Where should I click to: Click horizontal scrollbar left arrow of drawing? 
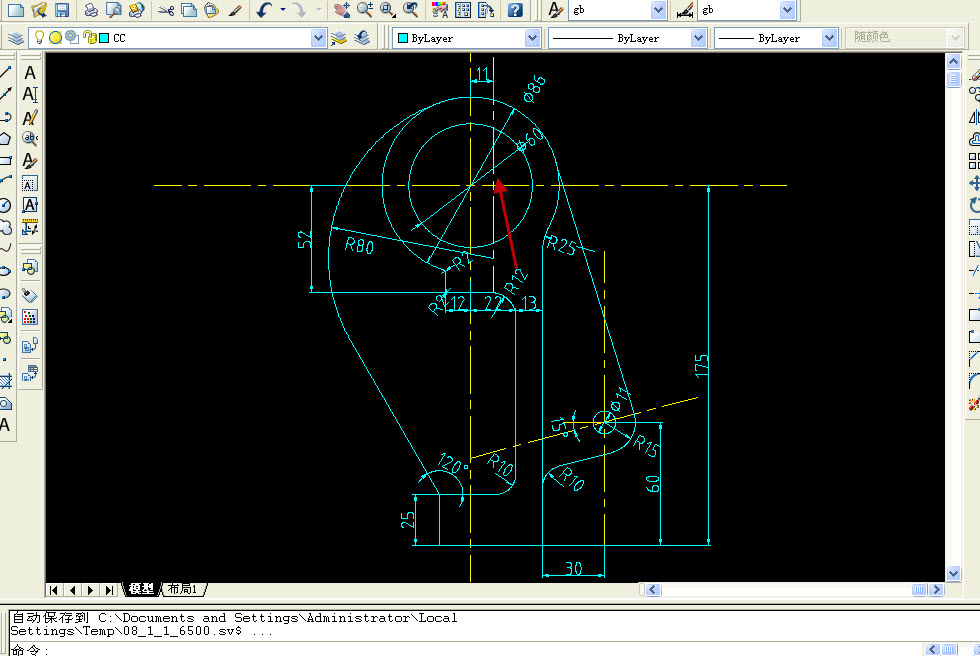point(653,590)
